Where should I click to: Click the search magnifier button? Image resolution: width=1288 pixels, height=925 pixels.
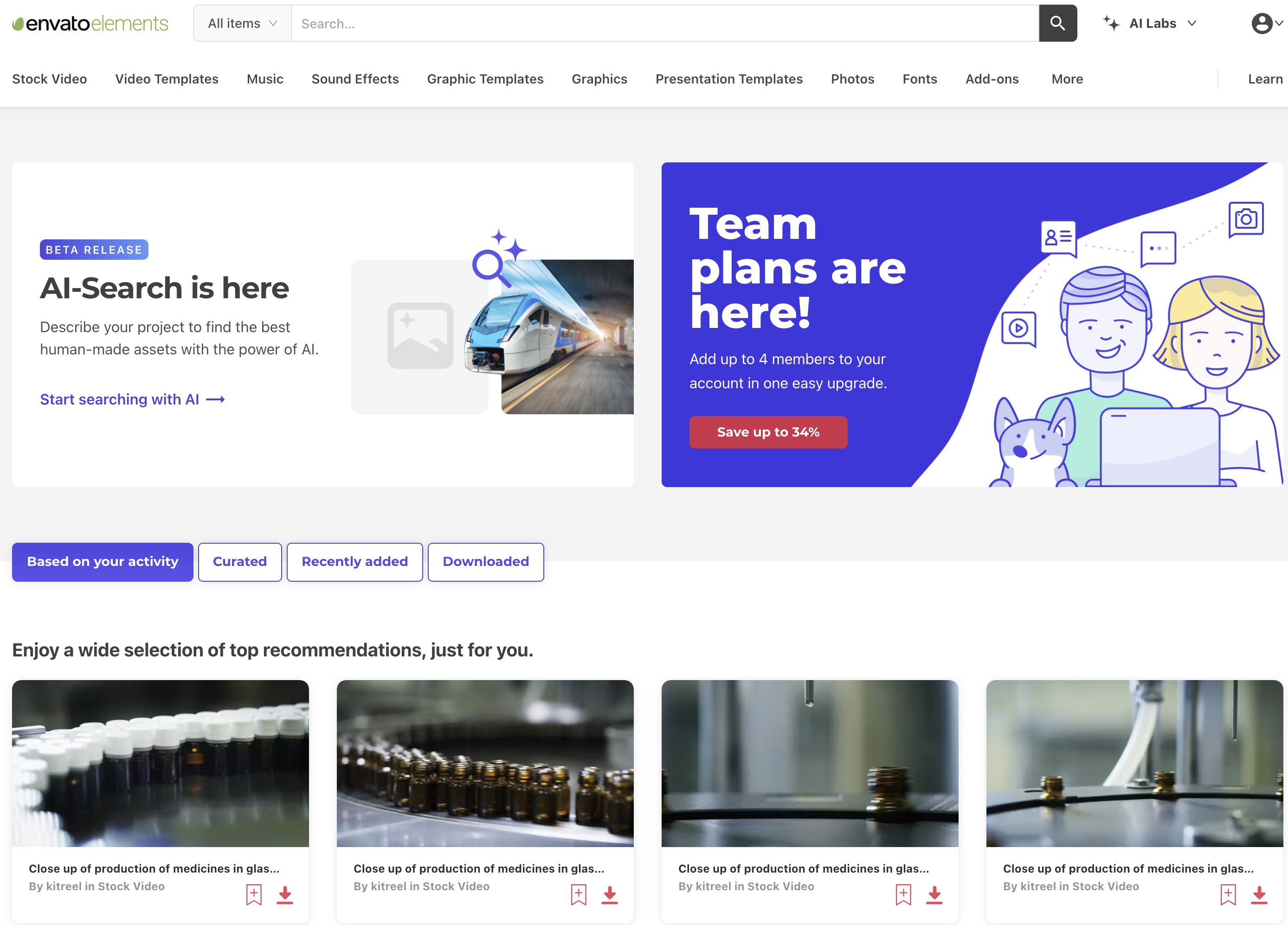[1057, 23]
